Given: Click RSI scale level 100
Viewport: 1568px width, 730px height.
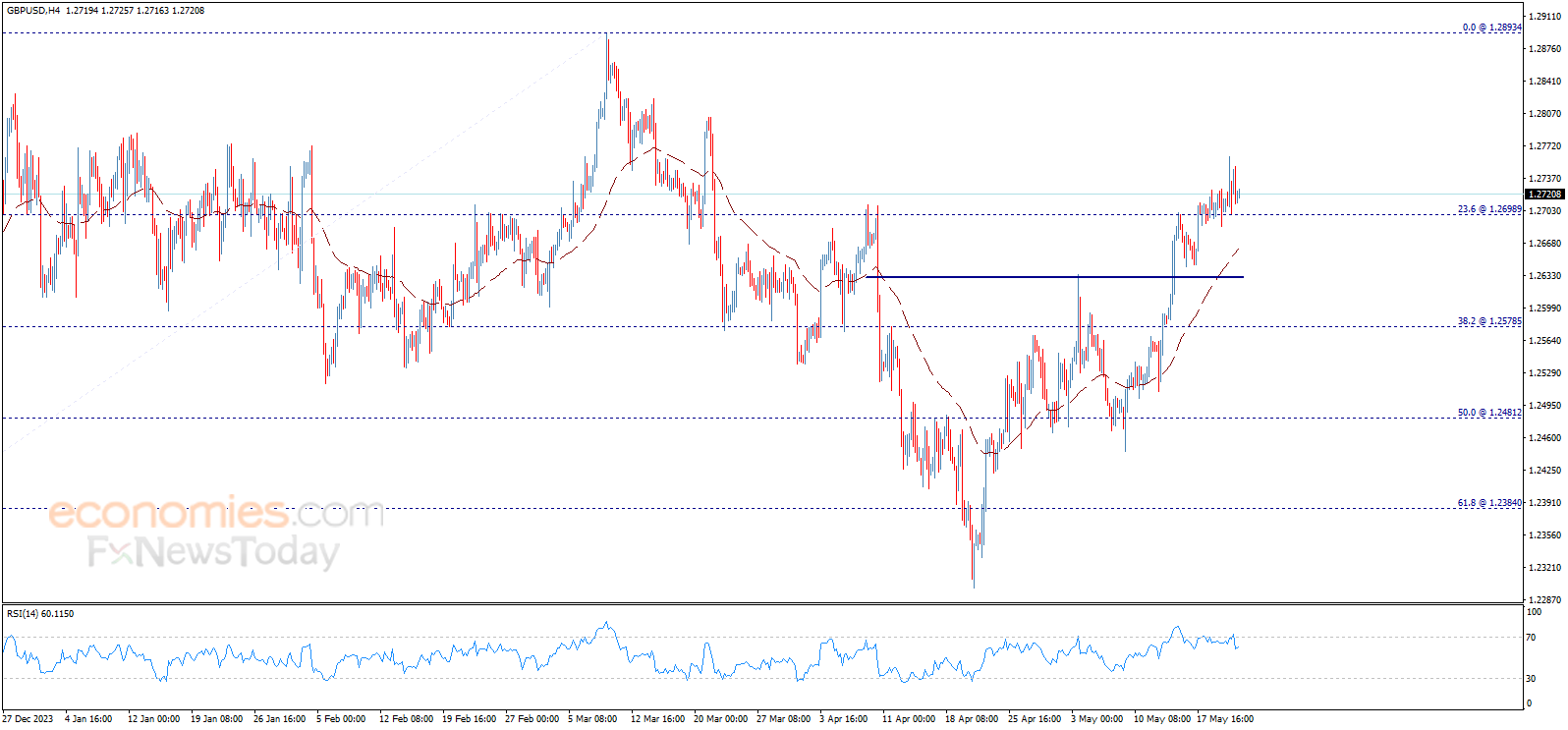Looking at the screenshot, I should [1534, 612].
